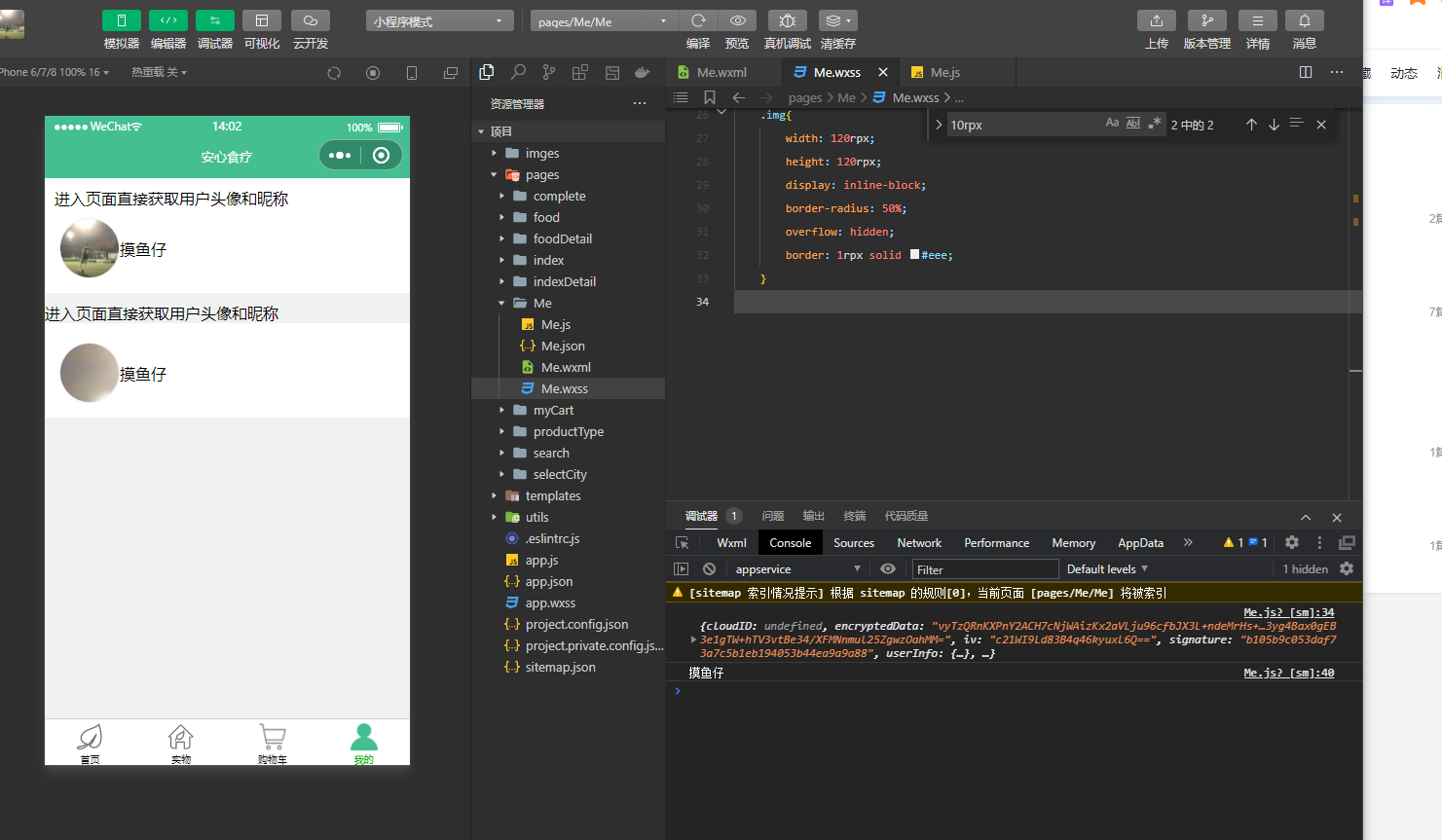This screenshot has height=840, width=1442.
Task: Click the editor bookmark icon
Action: click(710, 97)
